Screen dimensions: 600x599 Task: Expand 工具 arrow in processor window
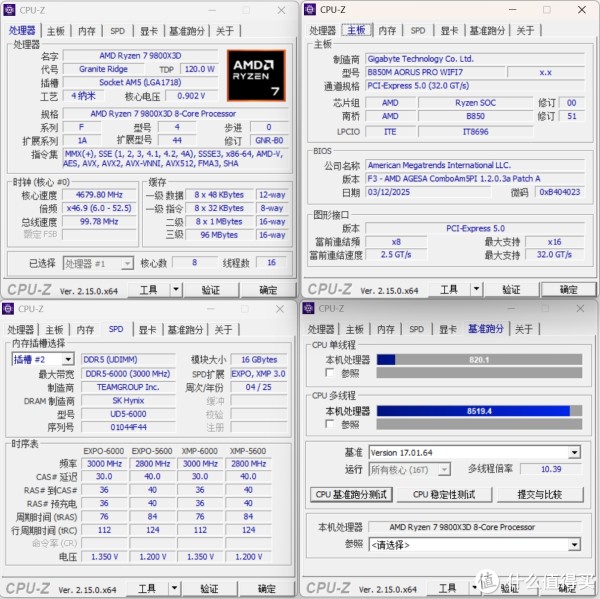click(x=176, y=290)
